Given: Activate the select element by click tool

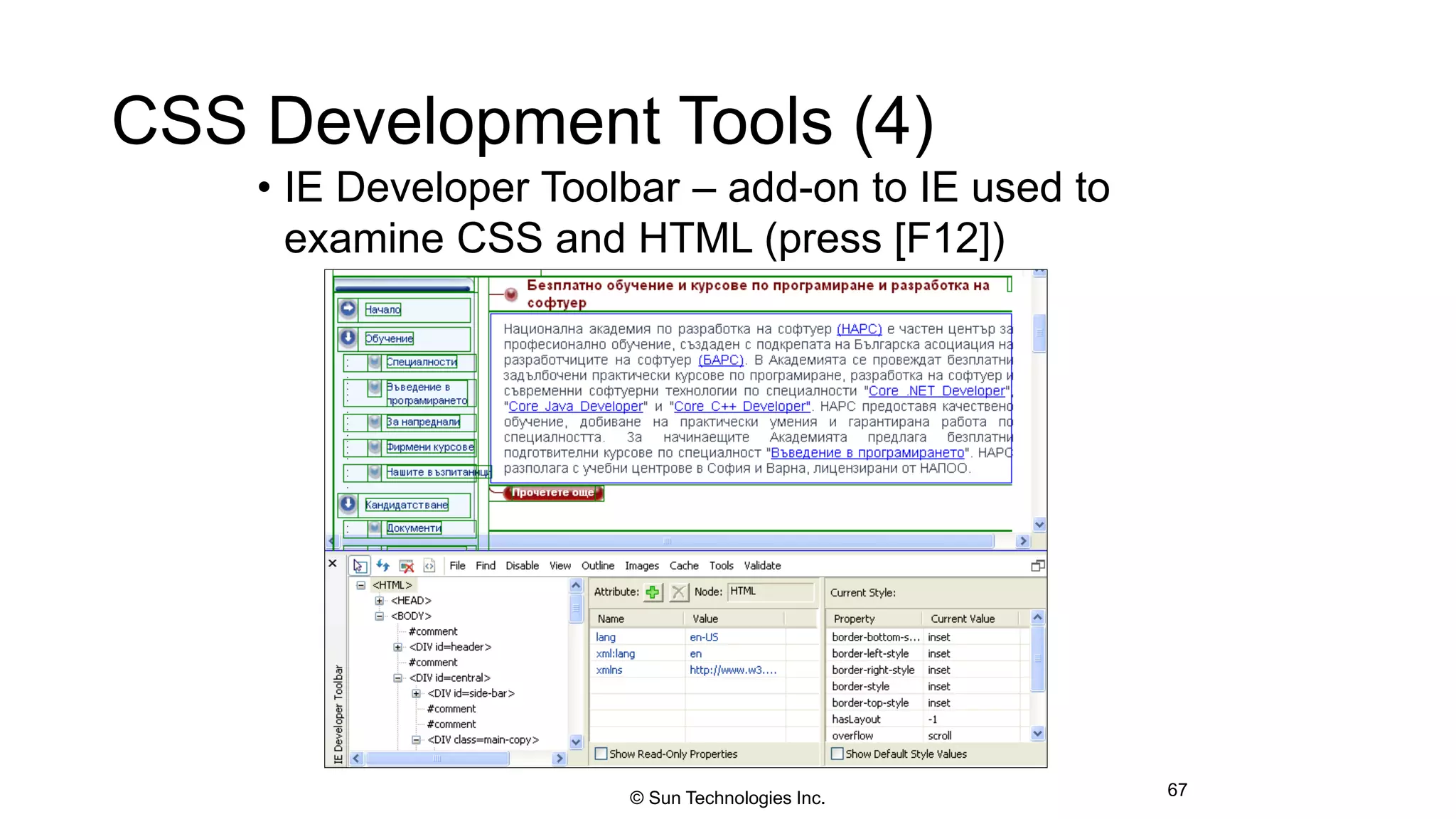Looking at the screenshot, I should (360, 566).
